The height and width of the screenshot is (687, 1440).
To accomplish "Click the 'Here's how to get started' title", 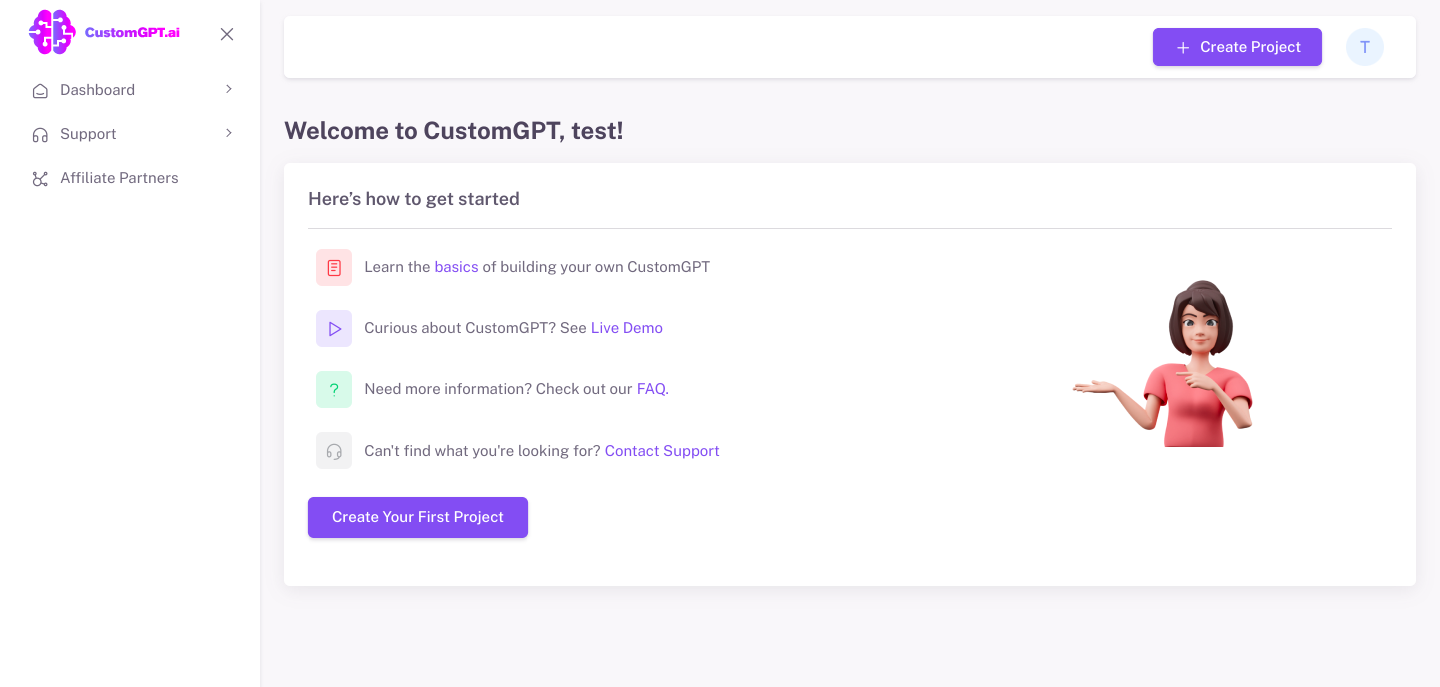I will point(414,199).
